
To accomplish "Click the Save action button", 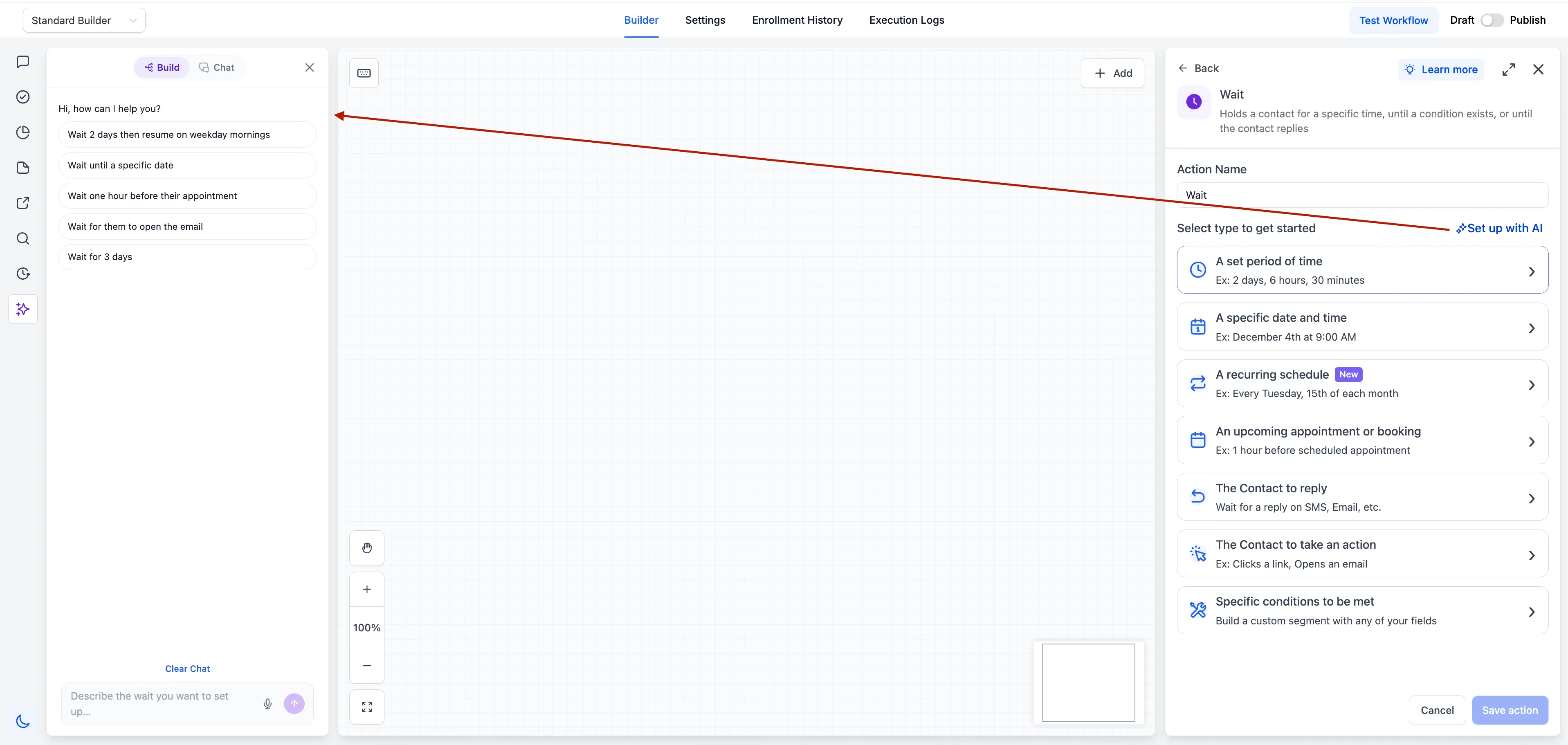I will coord(1510,710).
